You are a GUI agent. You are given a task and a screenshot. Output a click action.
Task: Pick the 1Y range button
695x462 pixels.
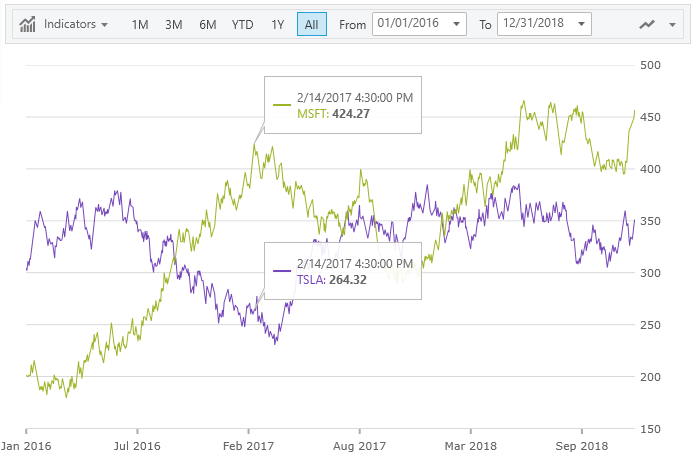[x=277, y=24]
